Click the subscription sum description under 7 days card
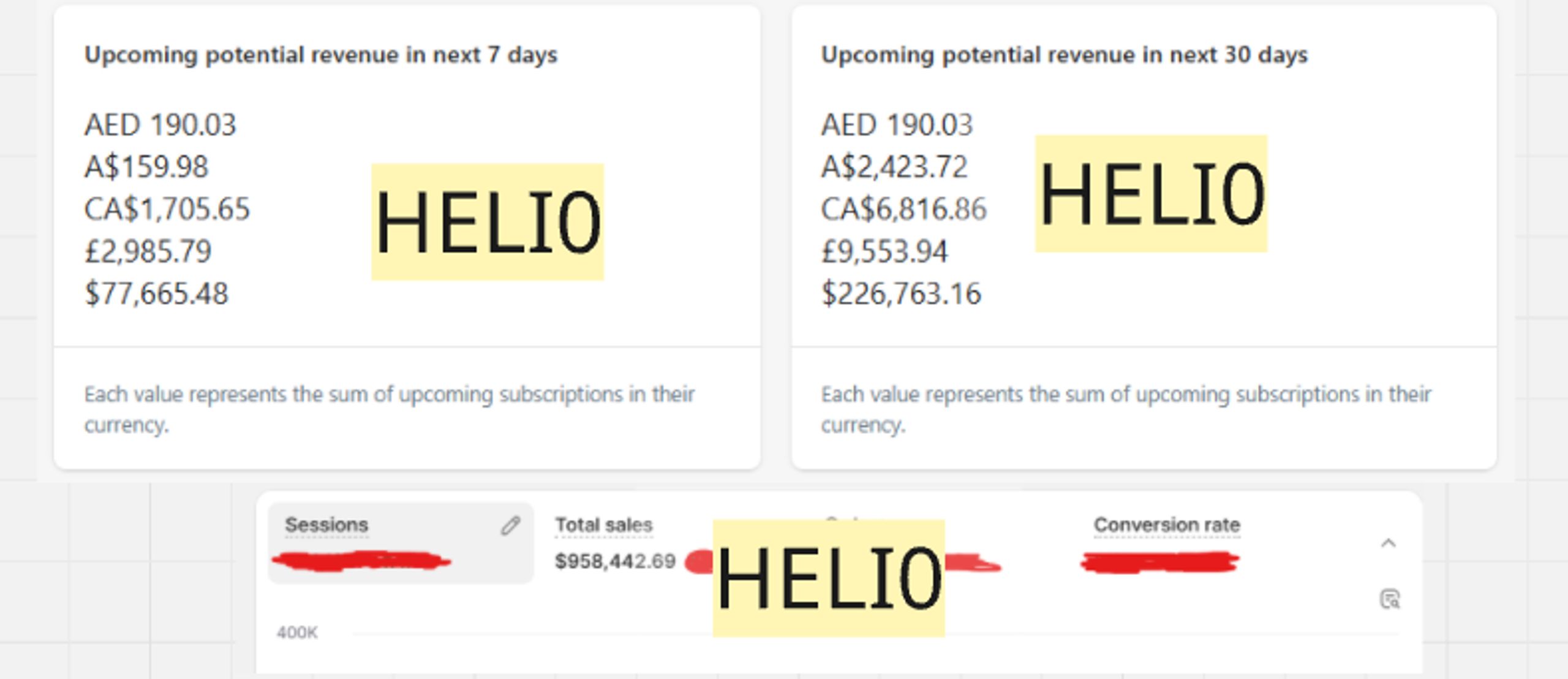Viewport: 1568px width, 679px height. (390, 409)
